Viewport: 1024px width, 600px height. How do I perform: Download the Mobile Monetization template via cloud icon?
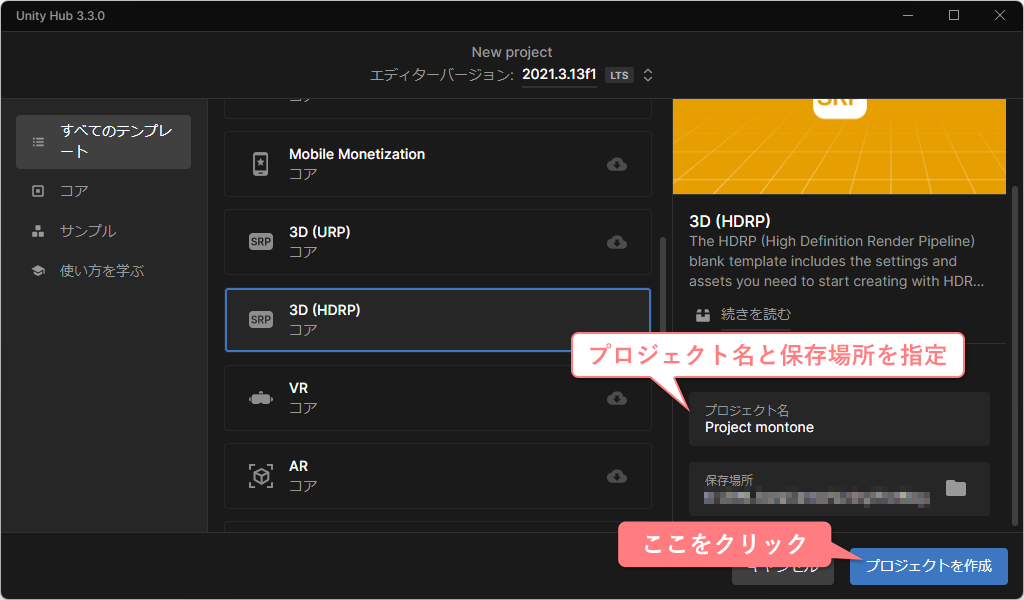coord(616,164)
